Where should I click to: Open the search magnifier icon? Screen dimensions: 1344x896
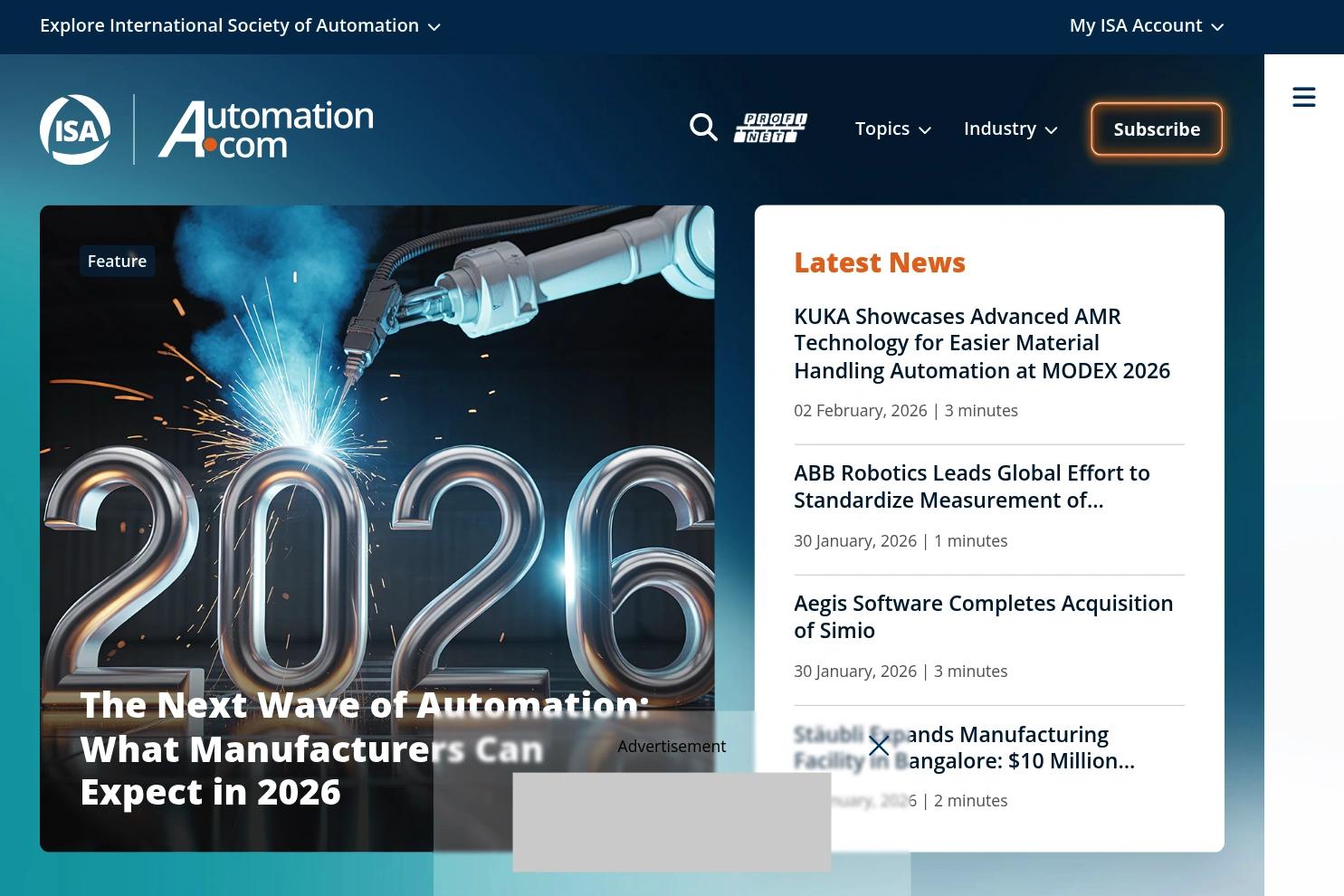pos(703,128)
